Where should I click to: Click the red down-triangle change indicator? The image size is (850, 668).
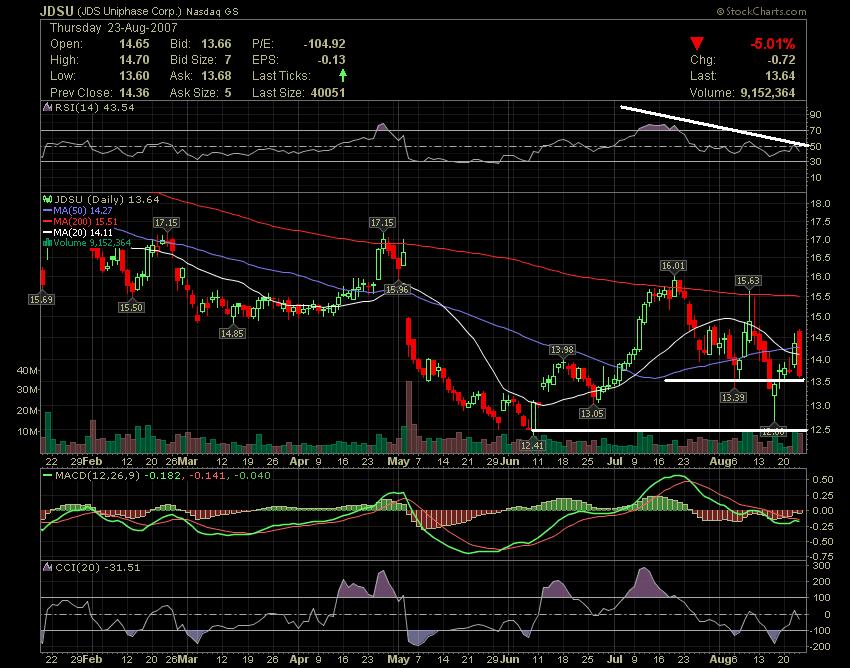click(697, 44)
